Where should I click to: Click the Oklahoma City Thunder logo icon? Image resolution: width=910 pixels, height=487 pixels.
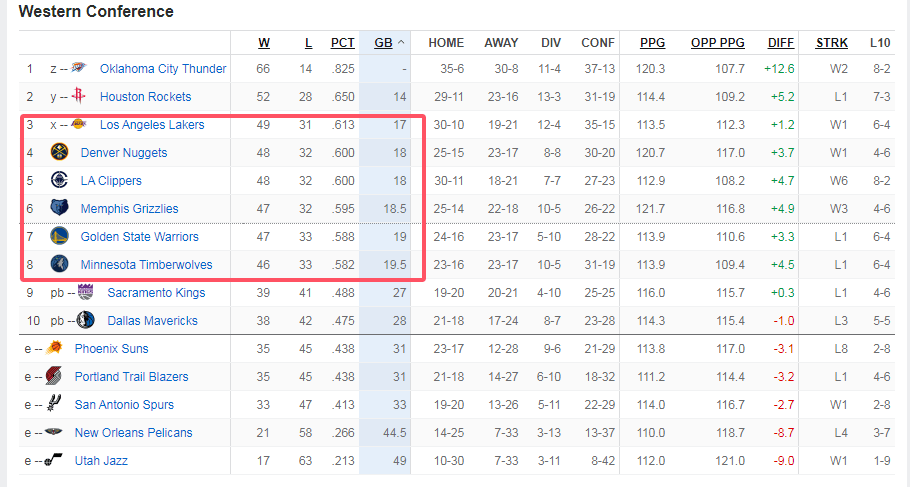[79, 68]
